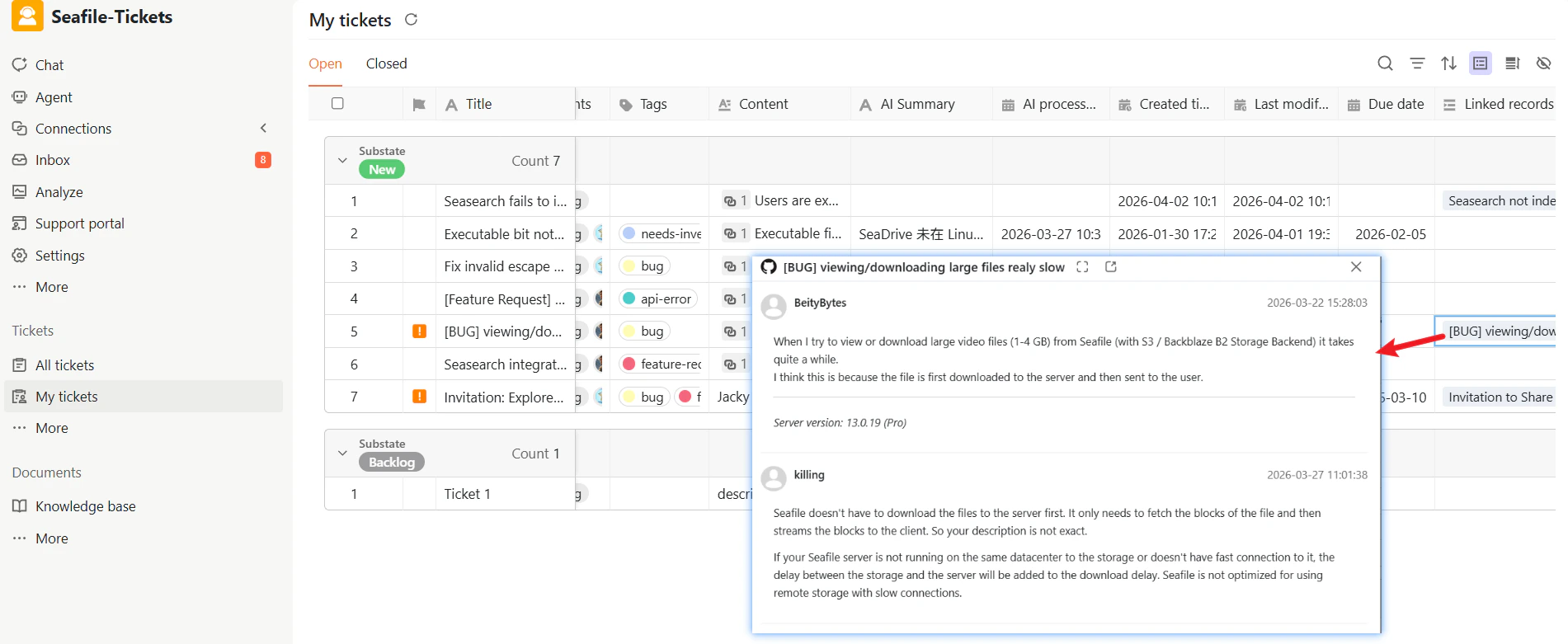The height and width of the screenshot is (644, 1568).
Task: Open Connections in the sidebar
Action: [x=73, y=129]
